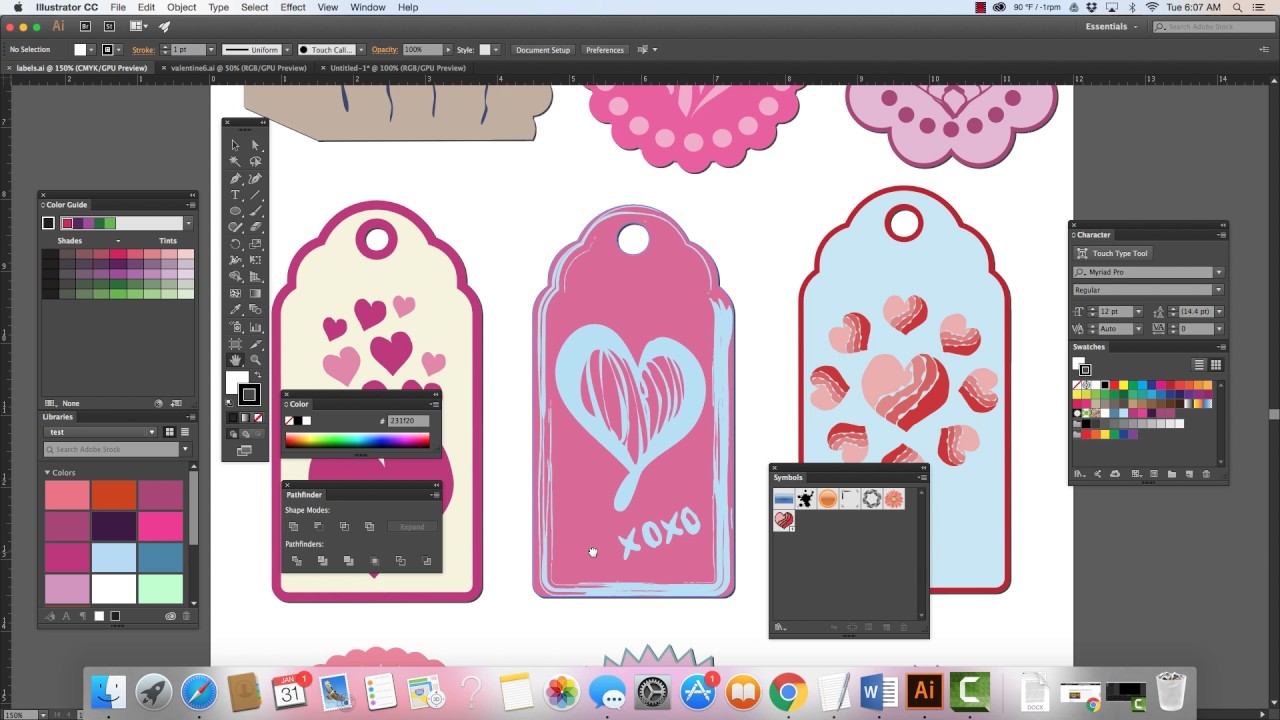Select the Zoom tool
1280x720 pixels.
click(x=255, y=360)
